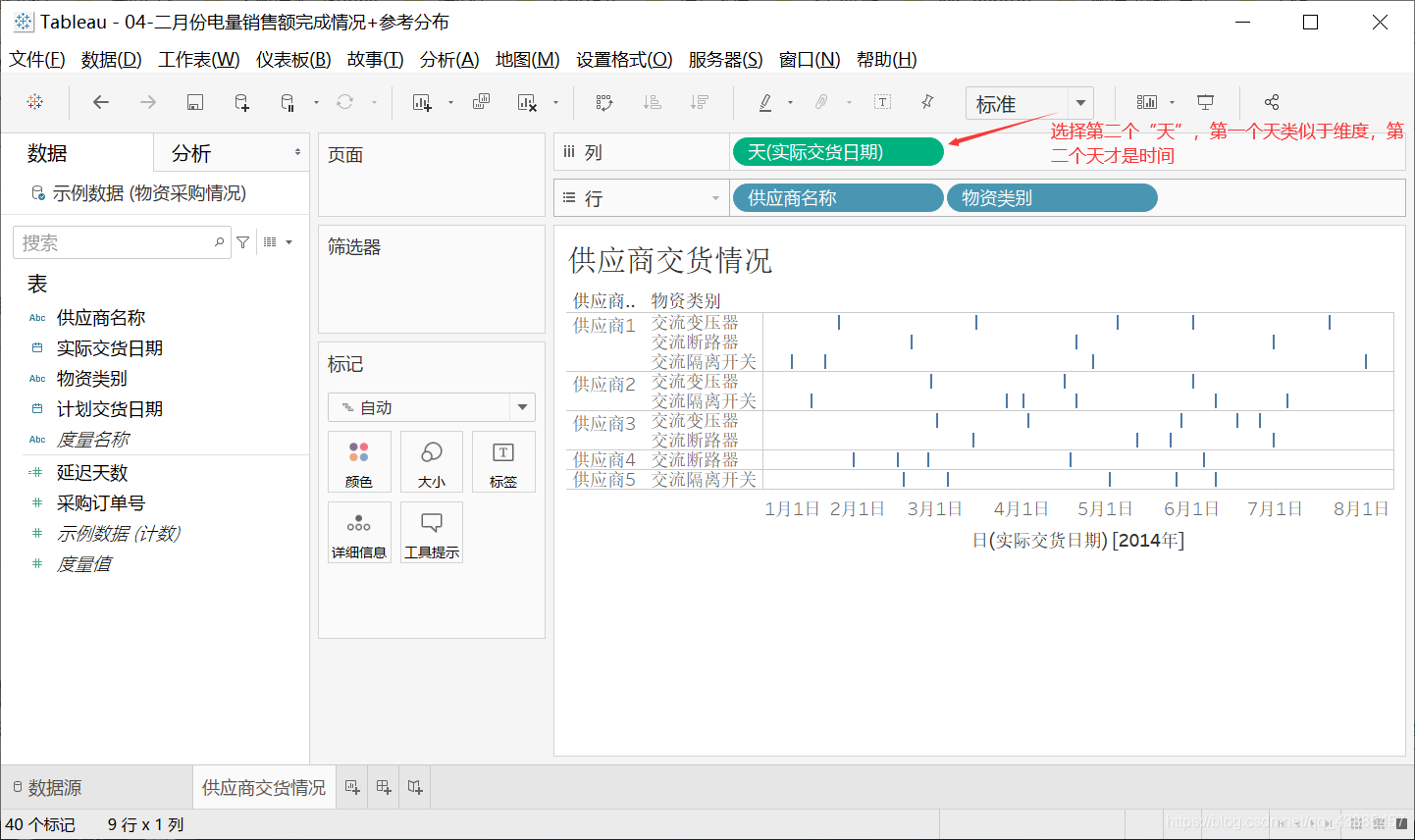Click the New Worksheet icon
Image resolution: width=1415 pixels, height=840 pixels.
(422, 102)
